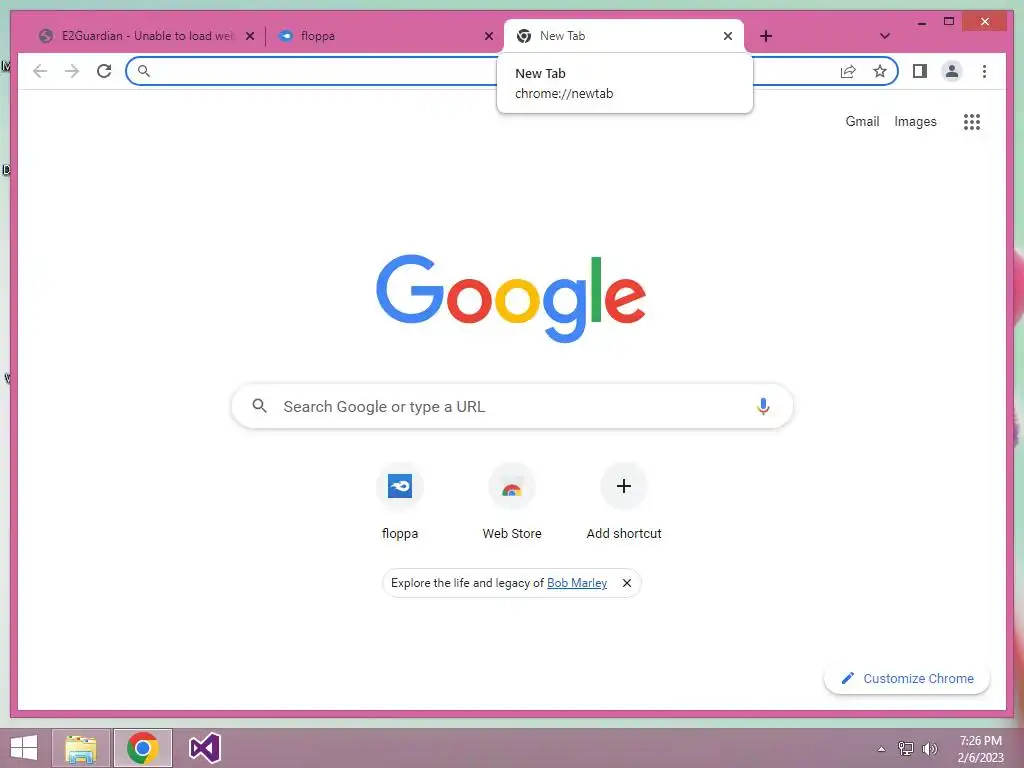Share this page icon in address bar
The height and width of the screenshot is (768, 1024).
(848, 71)
